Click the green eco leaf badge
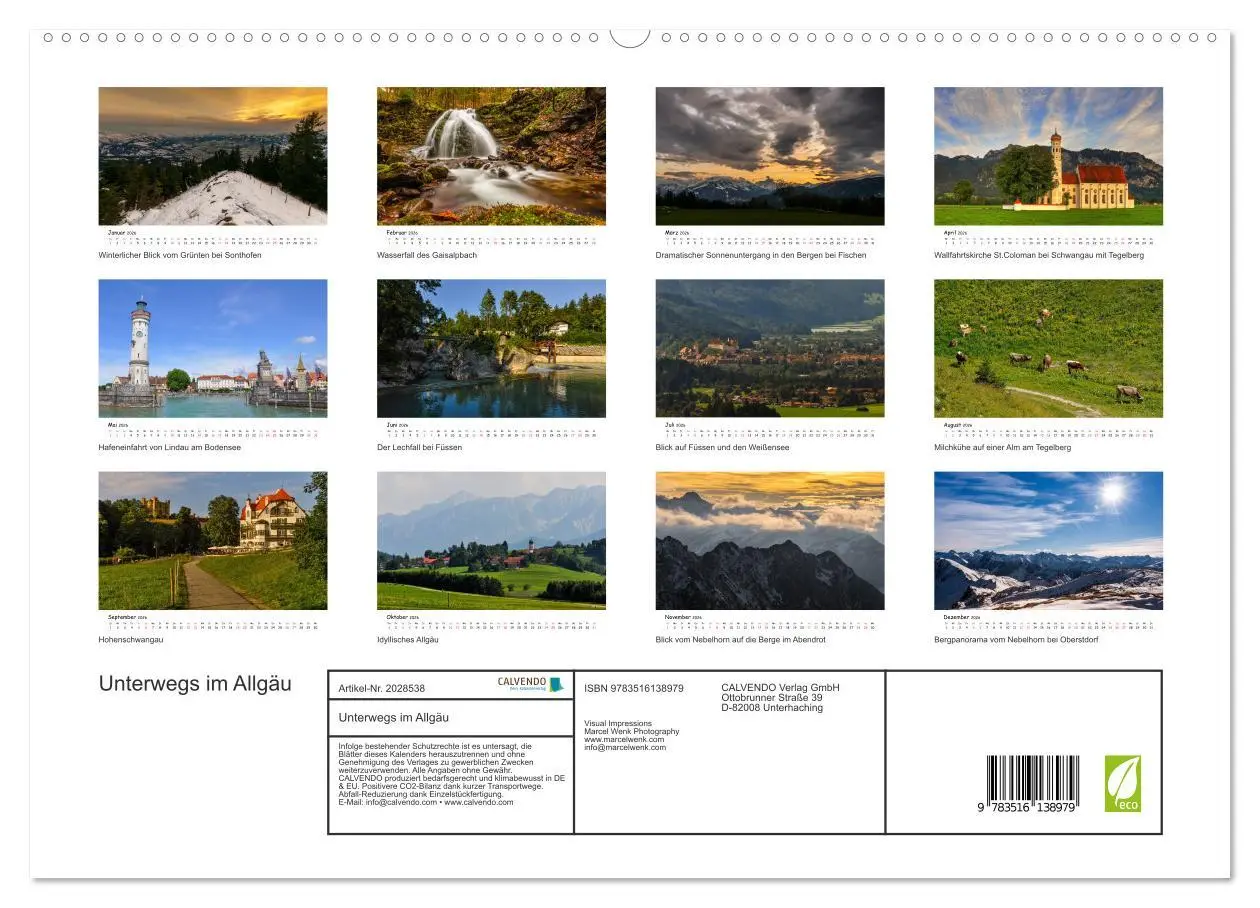Screen dimensions: 1260x908 (x=1122, y=783)
